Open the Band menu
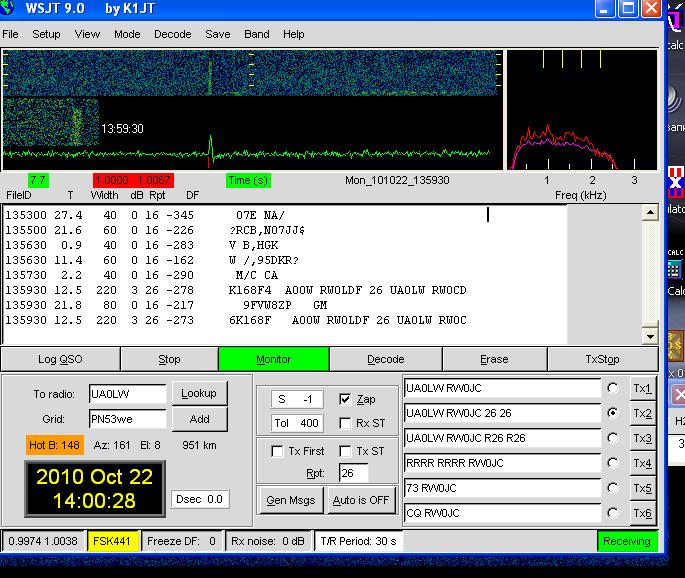Viewport: 685px width, 578px height. pos(256,34)
